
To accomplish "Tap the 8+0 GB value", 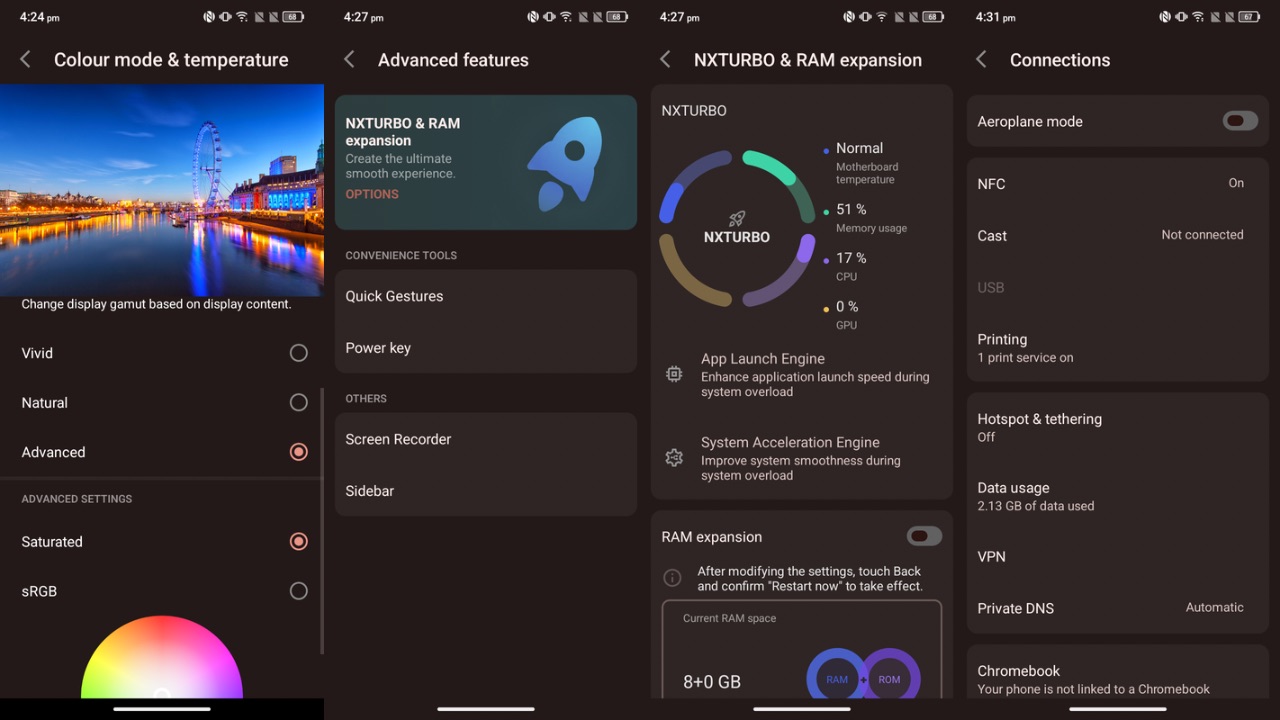I will [711, 682].
